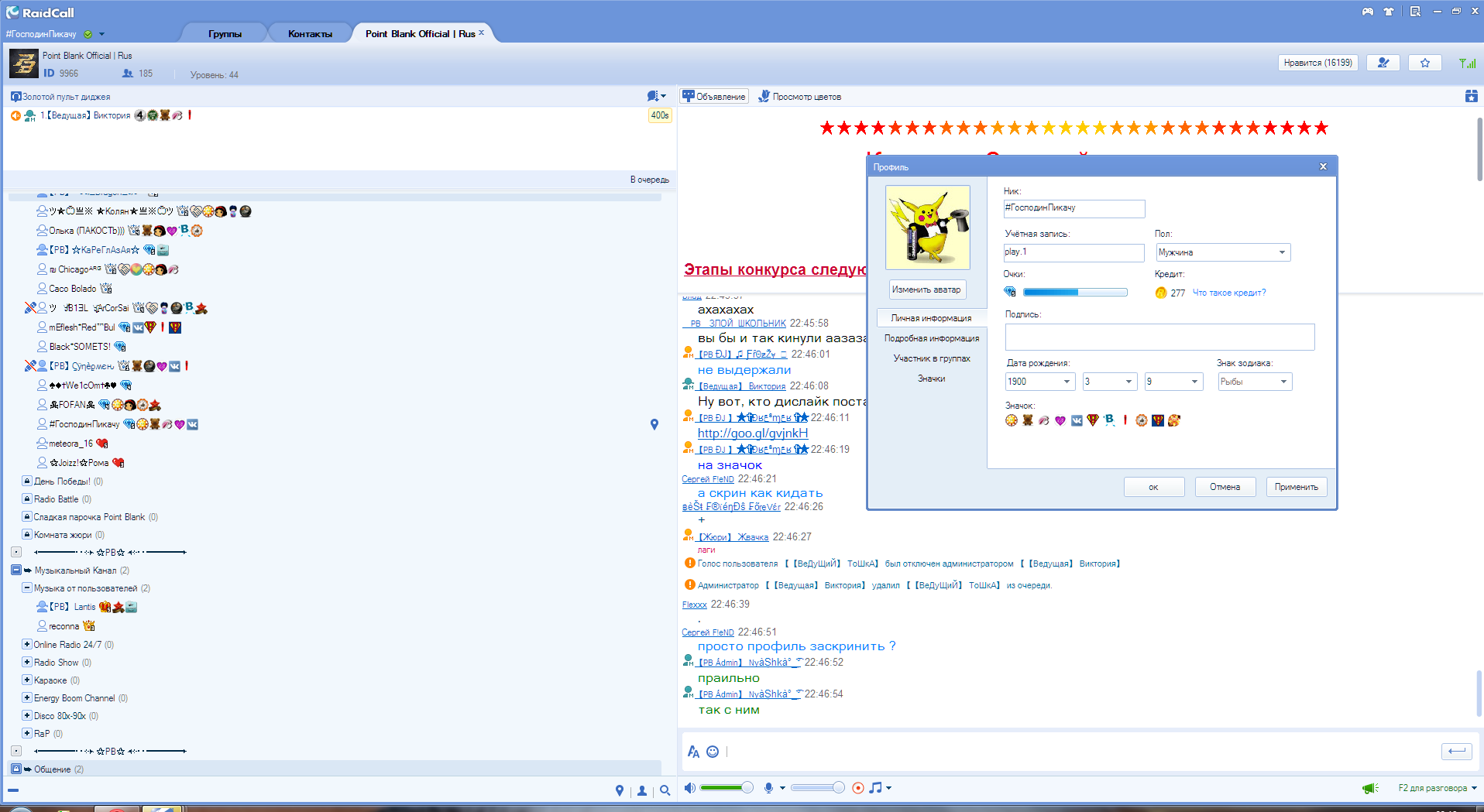
Task: Adjust the microphone level slider
Action: tap(817, 788)
